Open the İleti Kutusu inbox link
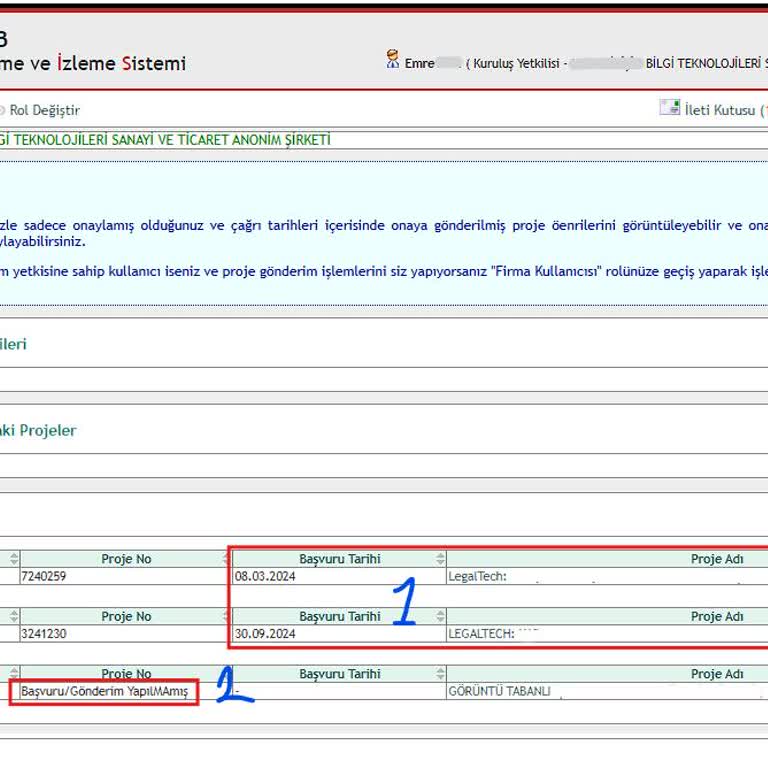 click(x=720, y=110)
